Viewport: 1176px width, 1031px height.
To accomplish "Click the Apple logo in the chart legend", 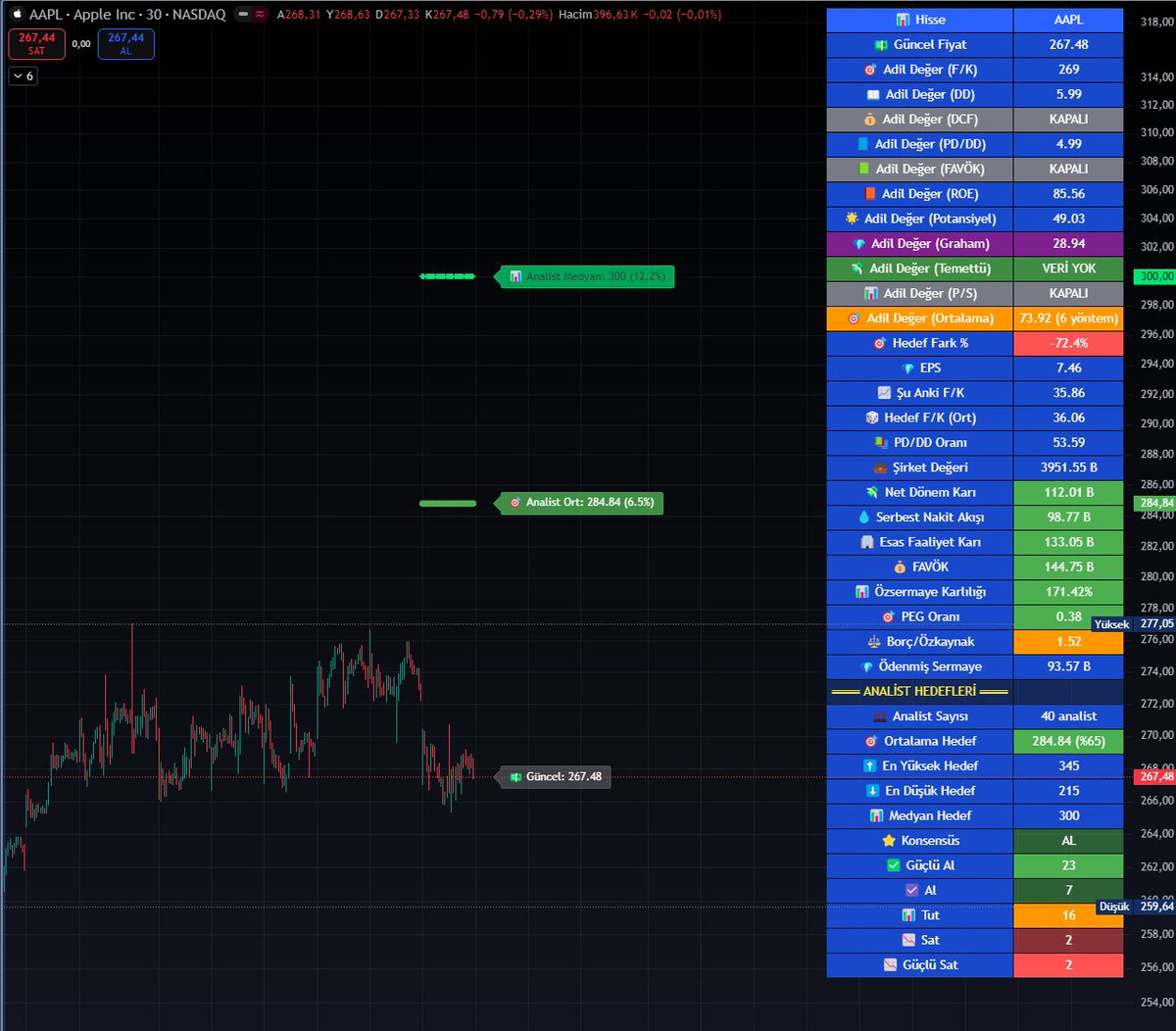I will click(x=17, y=15).
